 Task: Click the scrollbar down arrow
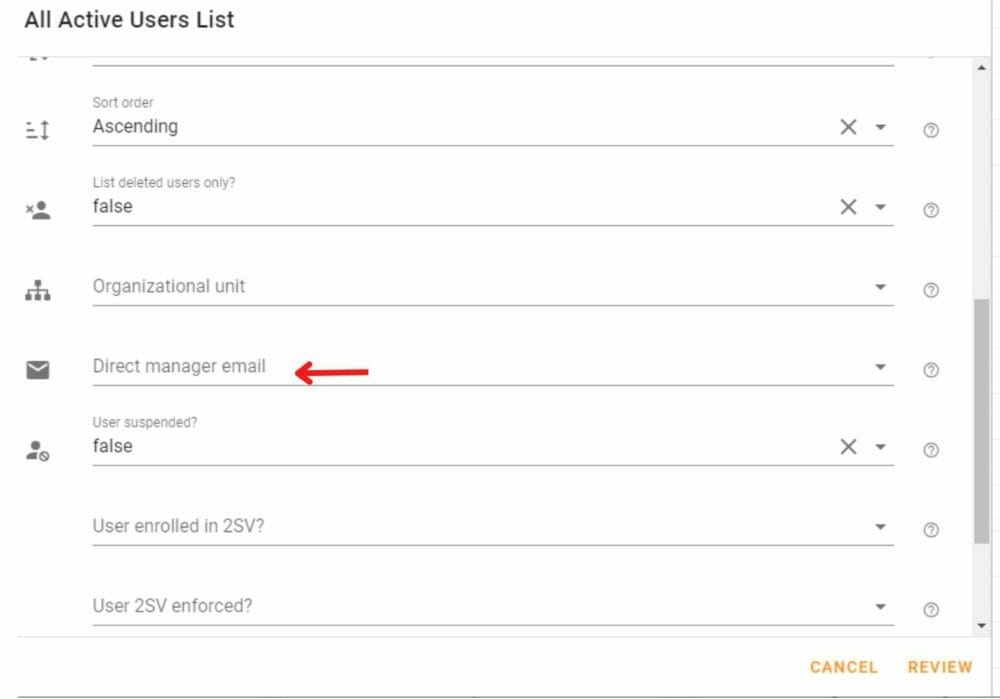coord(982,626)
